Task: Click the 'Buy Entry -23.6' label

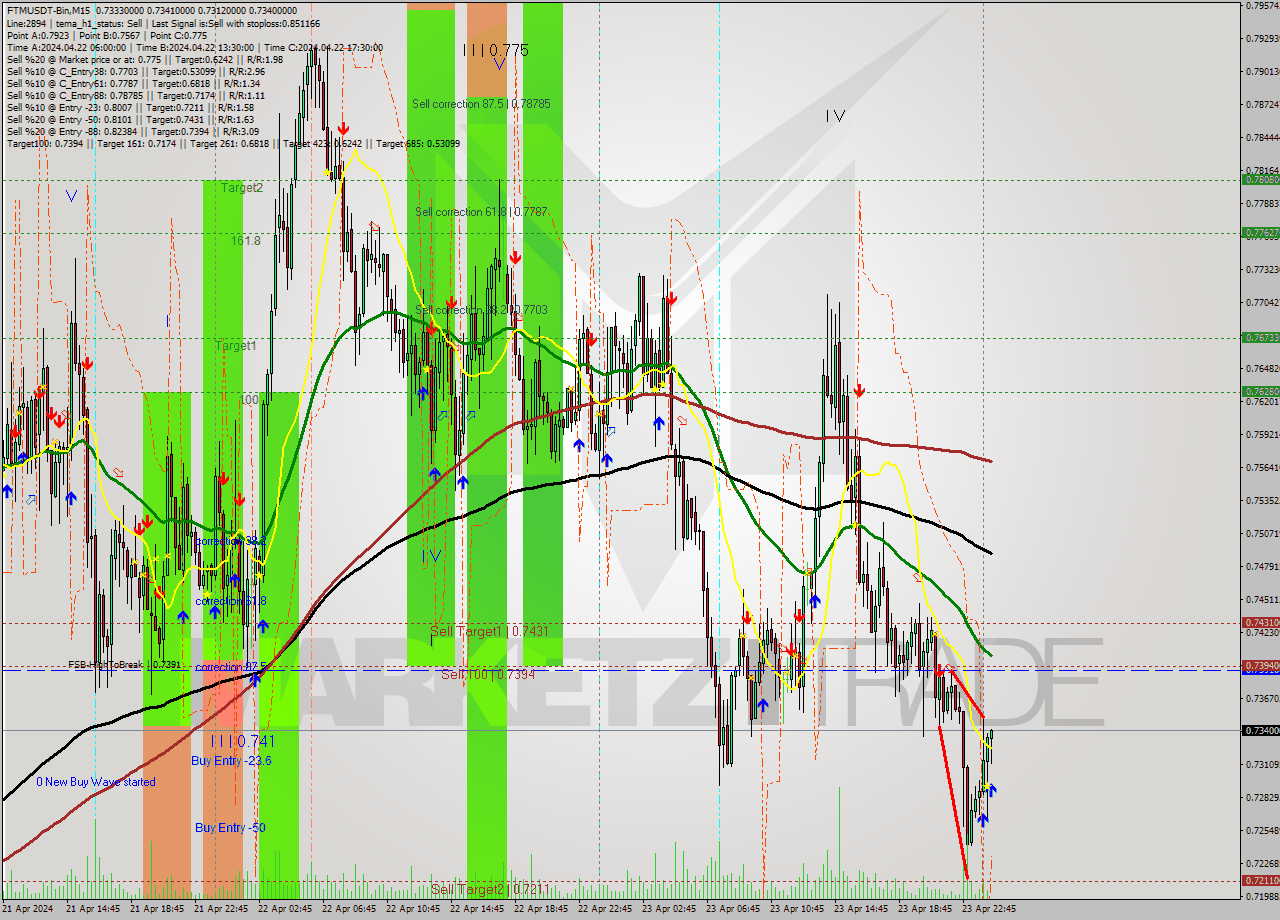Action: 231,761
